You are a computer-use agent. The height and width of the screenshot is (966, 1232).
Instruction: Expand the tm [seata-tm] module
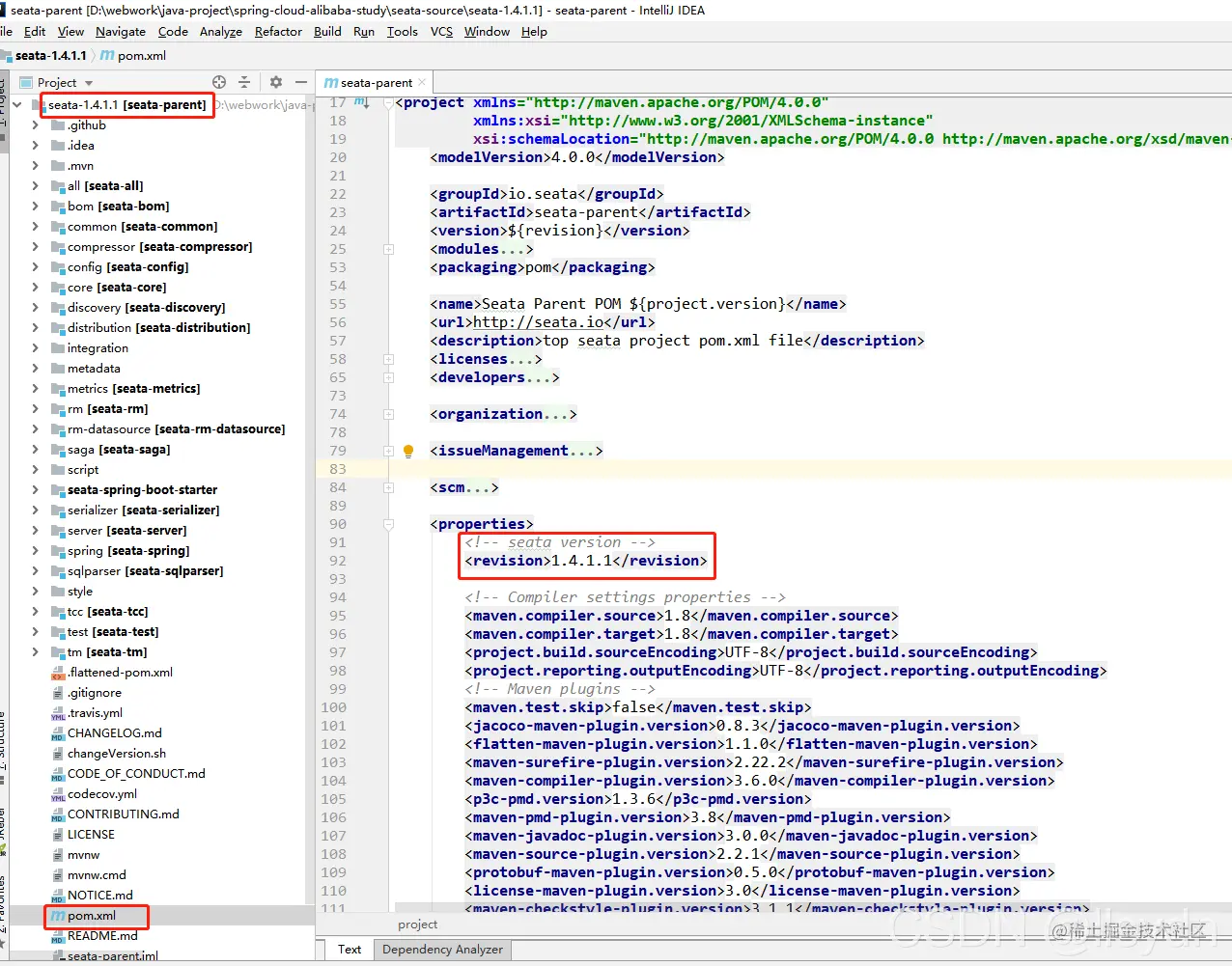coord(35,652)
